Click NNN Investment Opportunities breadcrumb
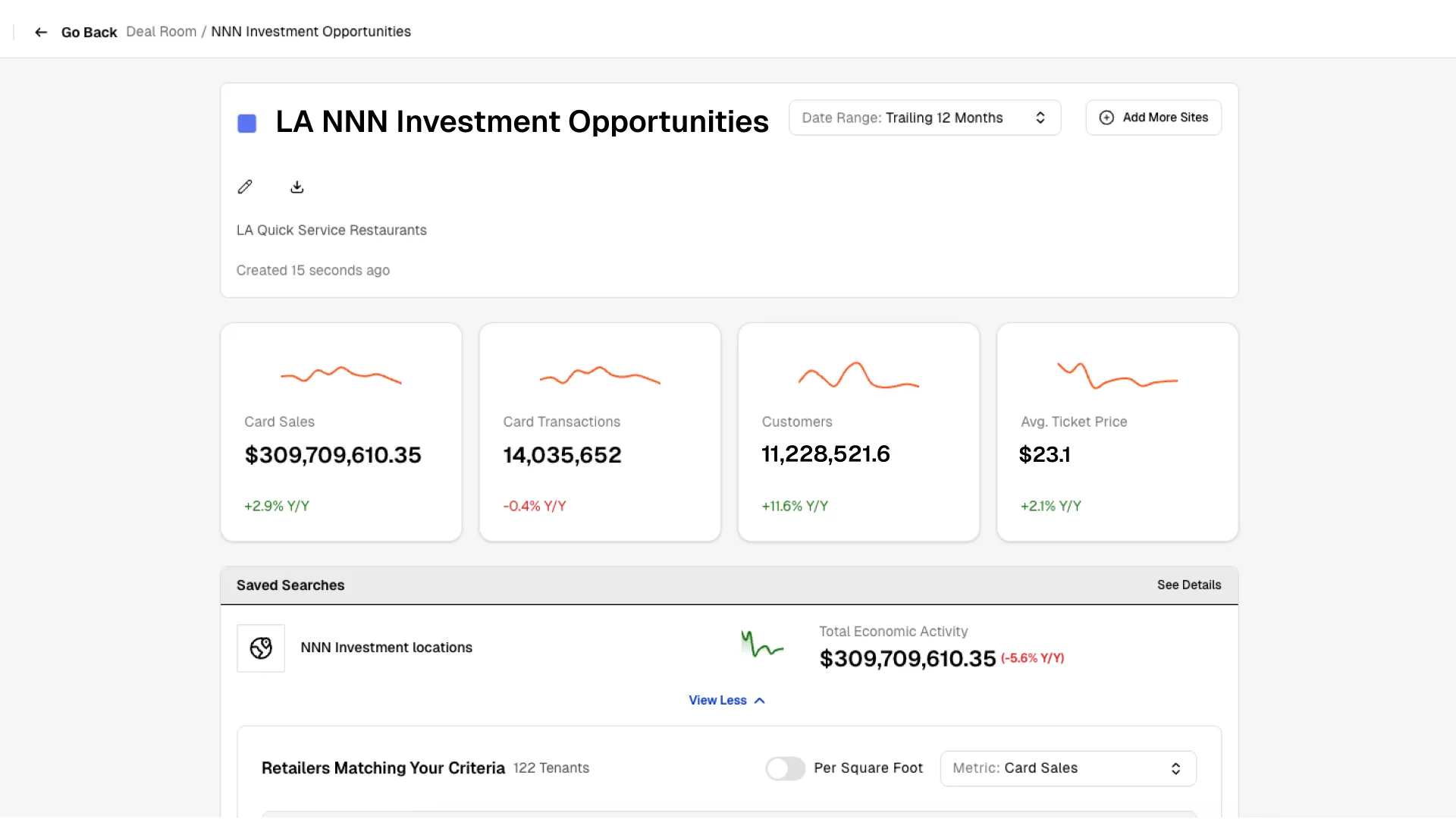The image size is (1456, 819). pyautogui.click(x=310, y=32)
